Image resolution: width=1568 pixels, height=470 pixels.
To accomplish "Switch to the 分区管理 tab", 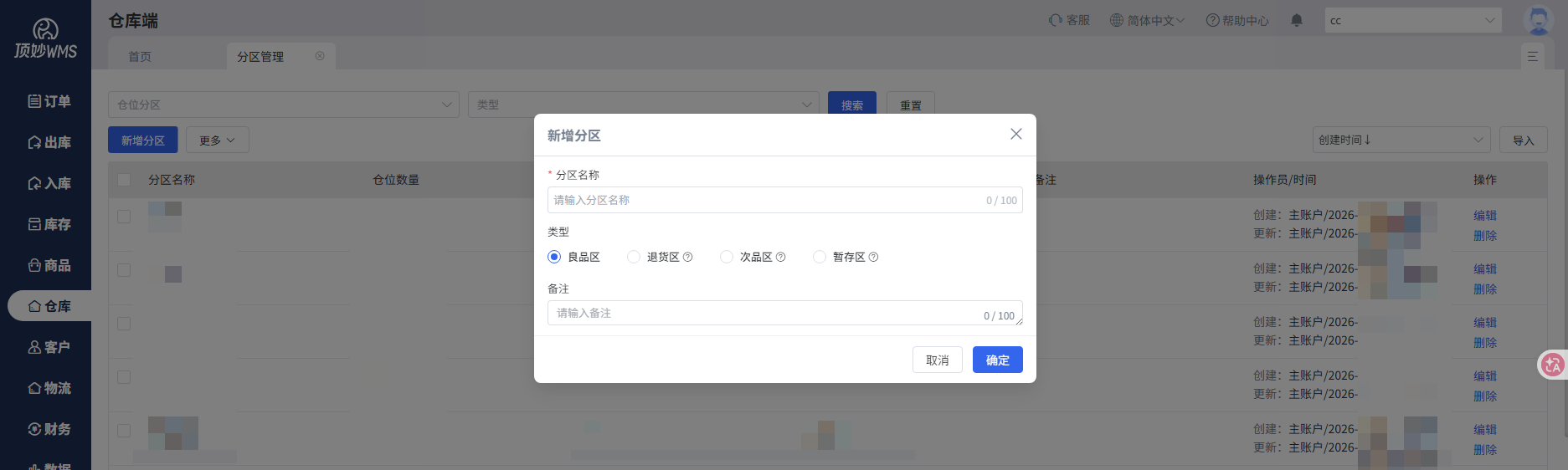I will pos(260,57).
